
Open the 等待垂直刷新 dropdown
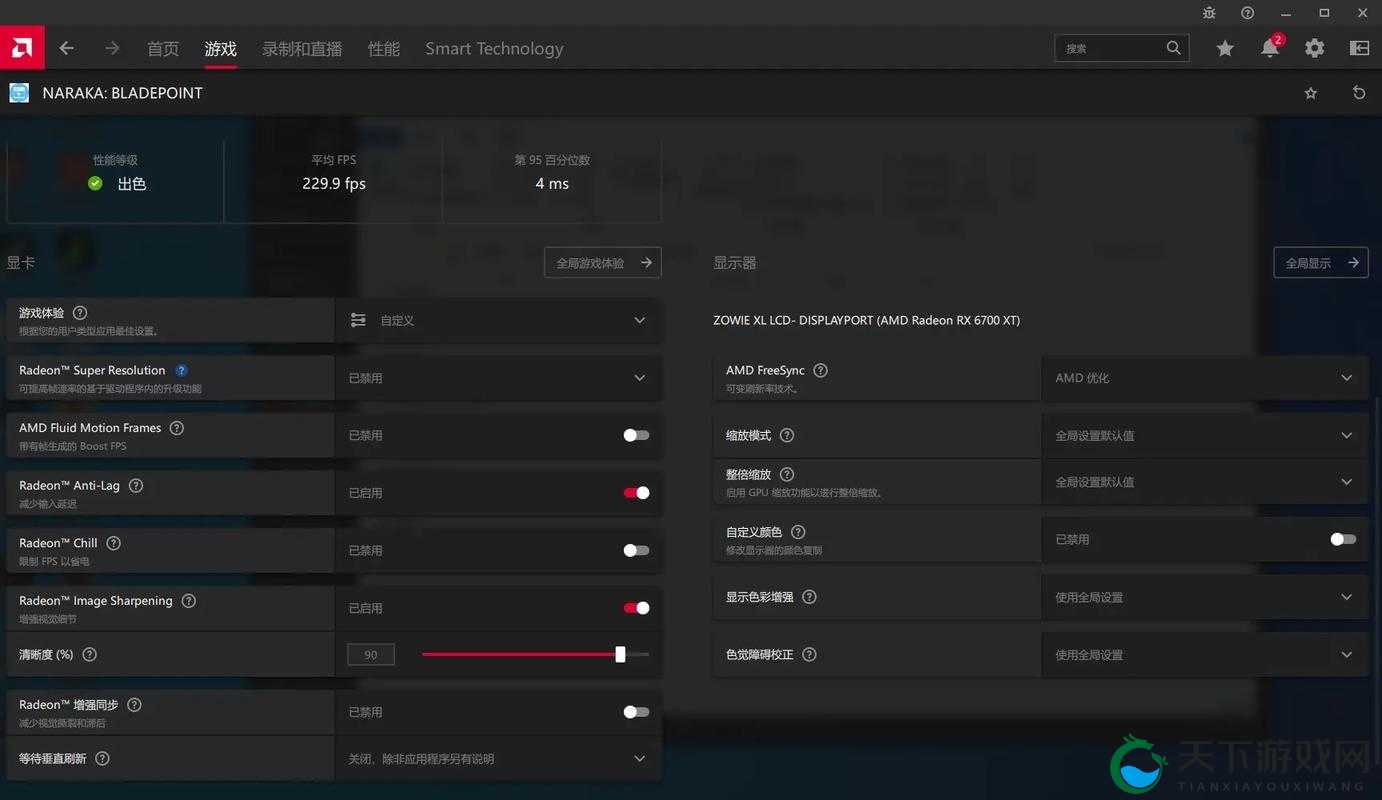click(x=498, y=759)
